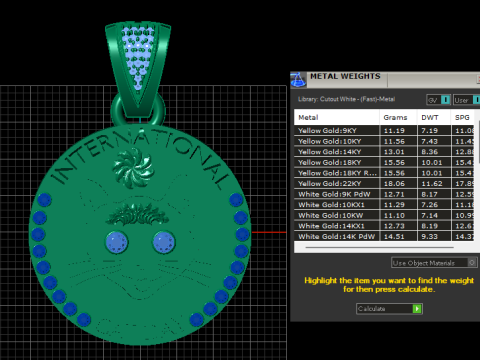Viewport: 480px width, 360px height.
Task: Select the White Gold:10KX1 row
Action: 384,205
